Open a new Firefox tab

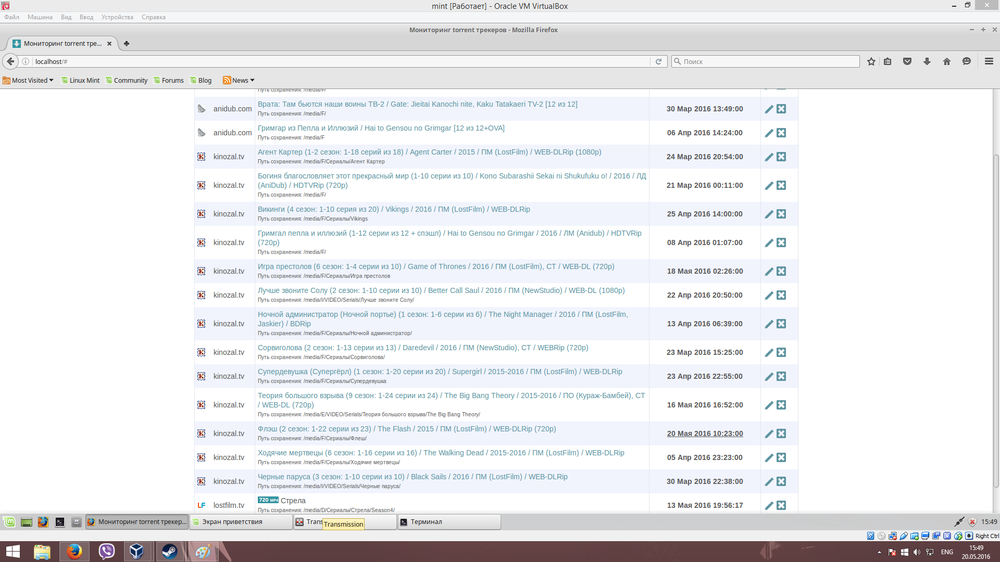tap(126, 44)
